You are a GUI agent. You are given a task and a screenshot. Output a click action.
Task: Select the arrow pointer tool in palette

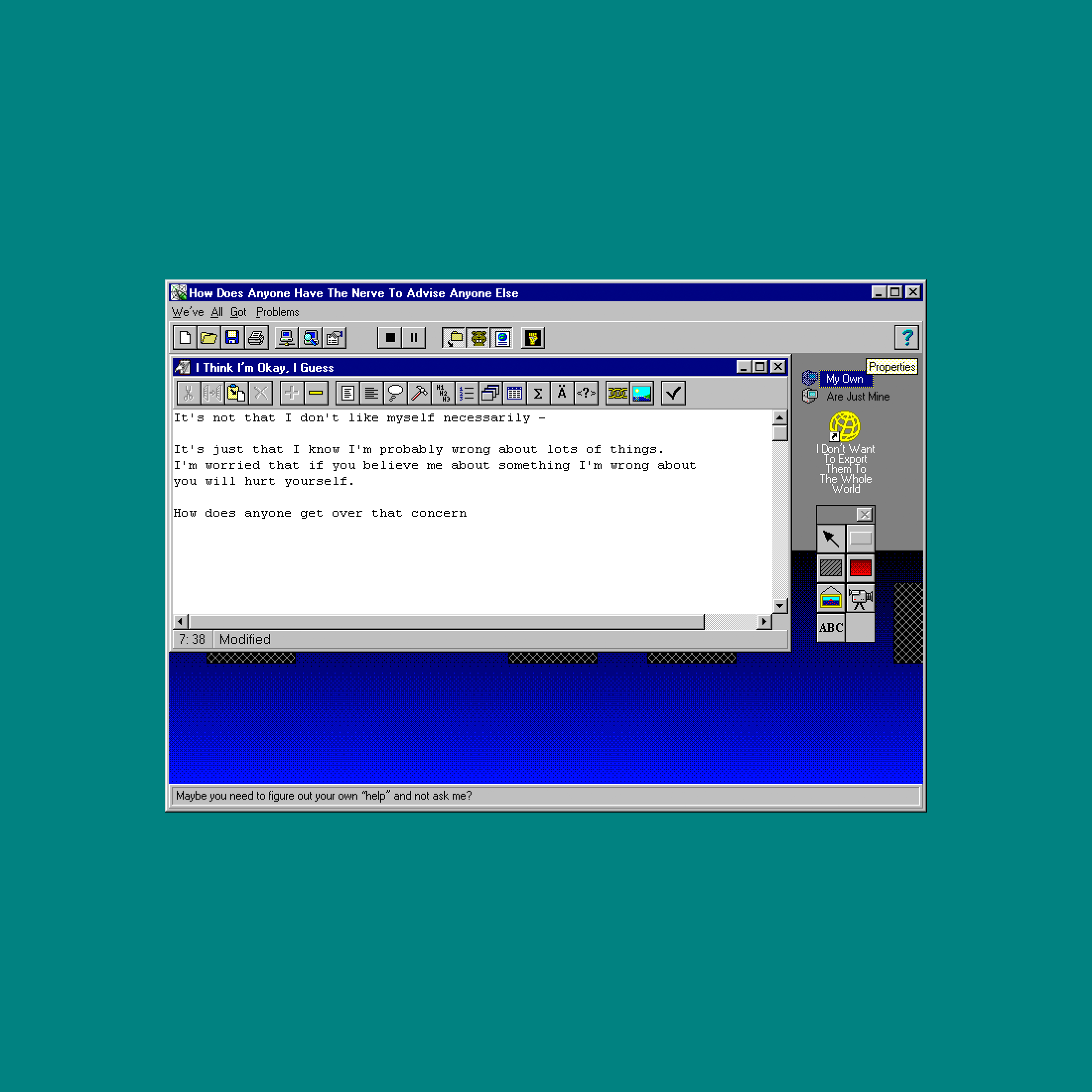click(x=831, y=539)
